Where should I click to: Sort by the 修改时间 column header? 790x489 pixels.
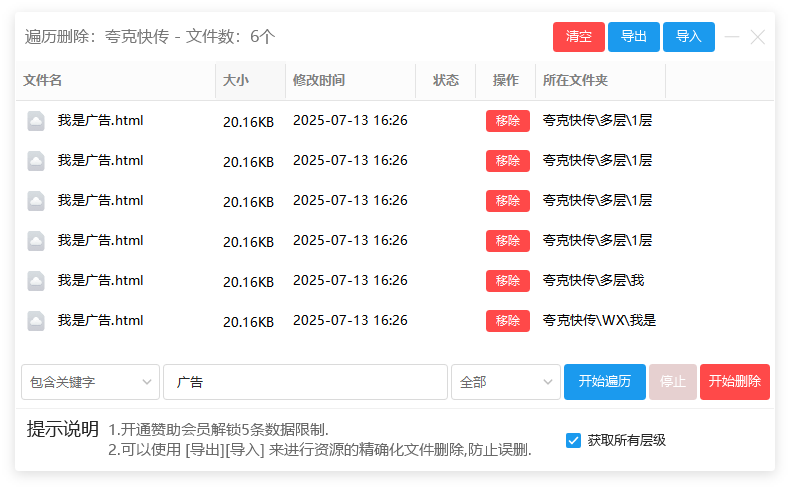319,81
